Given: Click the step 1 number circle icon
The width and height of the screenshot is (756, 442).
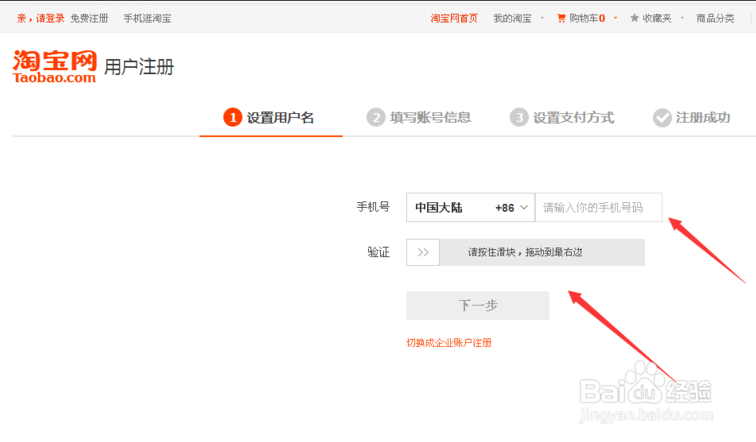Looking at the screenshot, I should pos(232,118).
